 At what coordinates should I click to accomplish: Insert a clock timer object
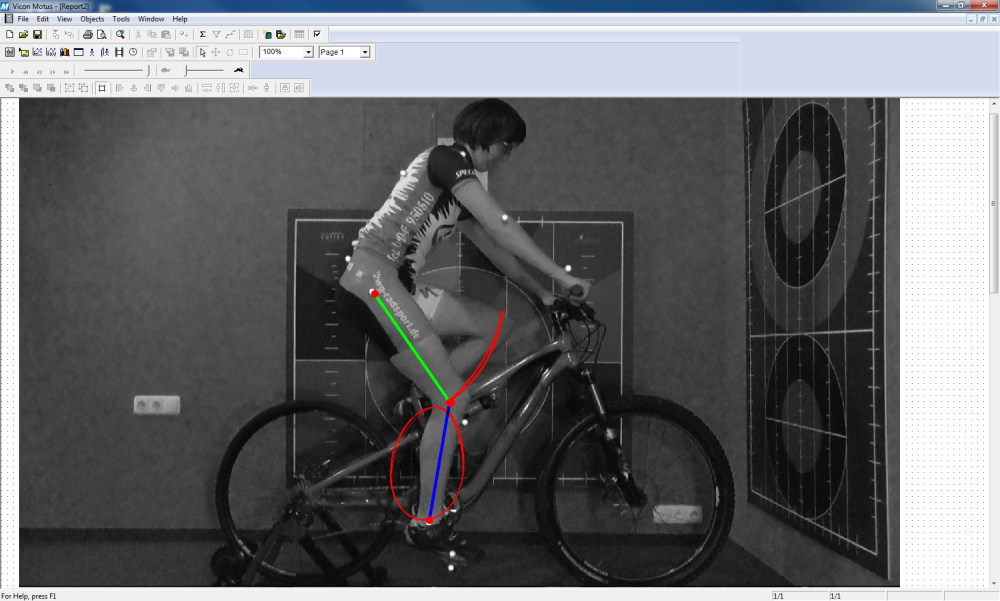[x=133, y=52]
